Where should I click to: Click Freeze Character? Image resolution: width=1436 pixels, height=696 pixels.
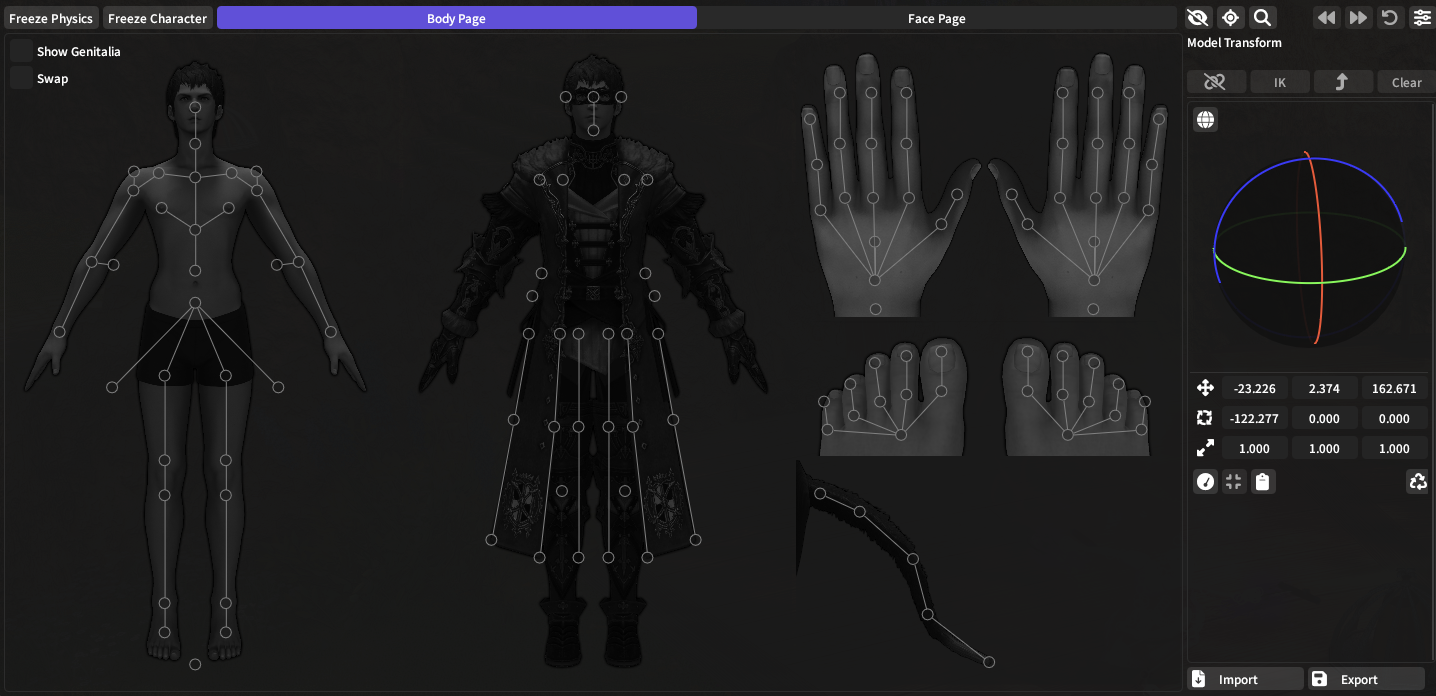[x=158, y=18]
